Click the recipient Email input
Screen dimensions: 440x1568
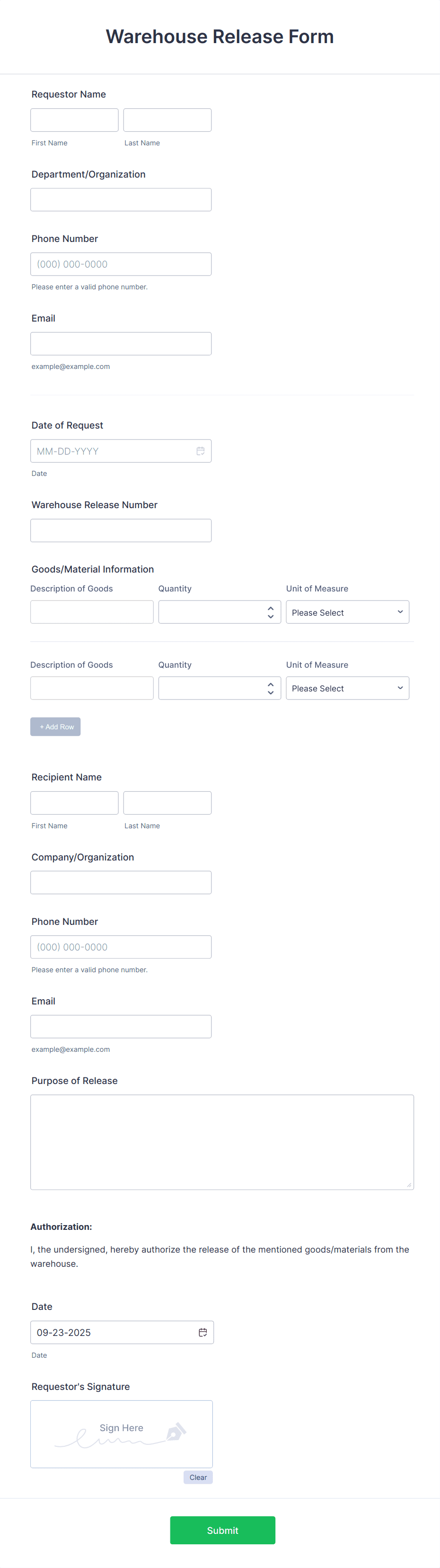tap(121, 1026)
